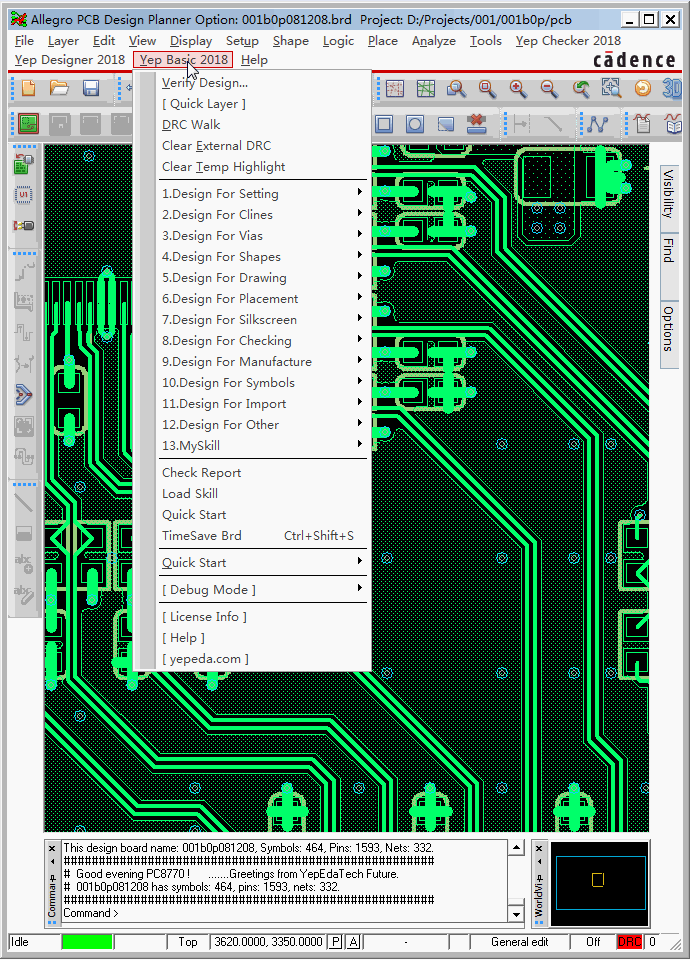Toggle the P button in status bar

(336, 942)
